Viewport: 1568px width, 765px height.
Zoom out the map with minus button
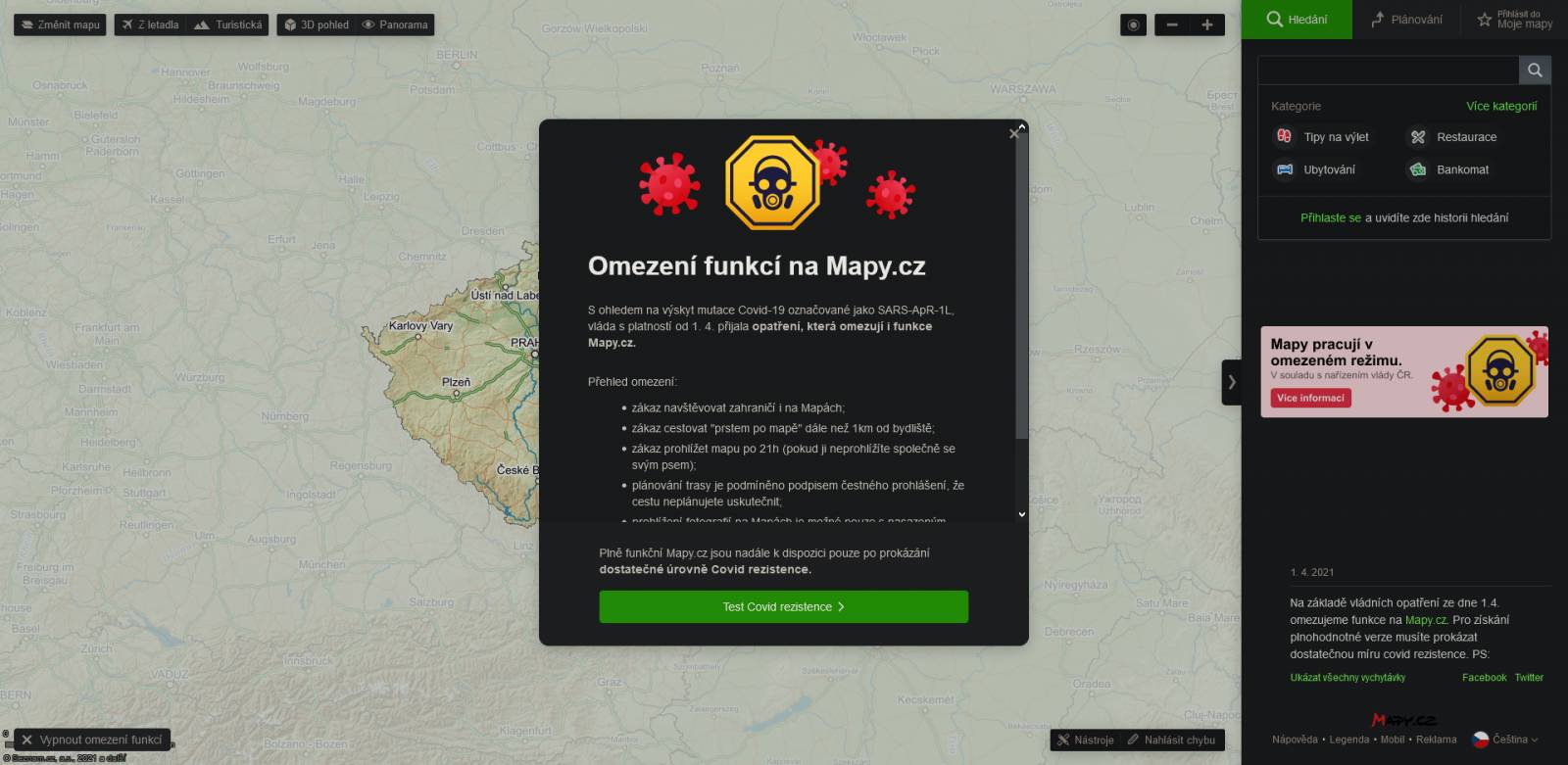[x=1172, y=24]
